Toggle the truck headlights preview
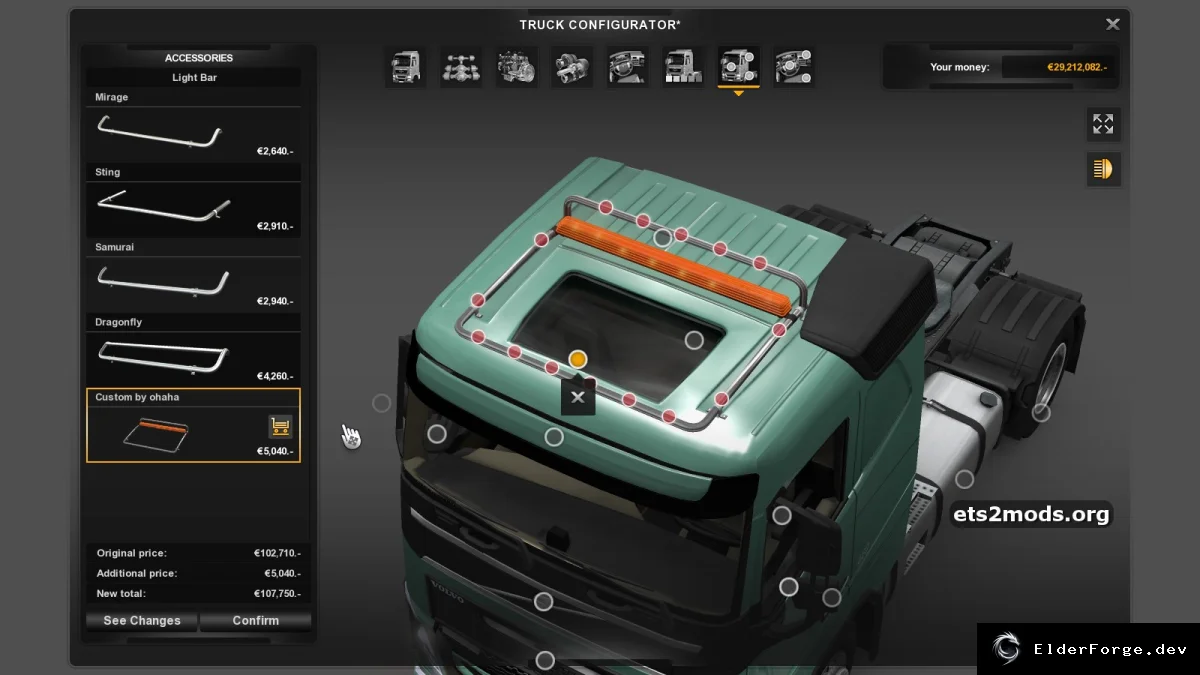This screenshot has width=1200, height=675. click(1103, 169)
